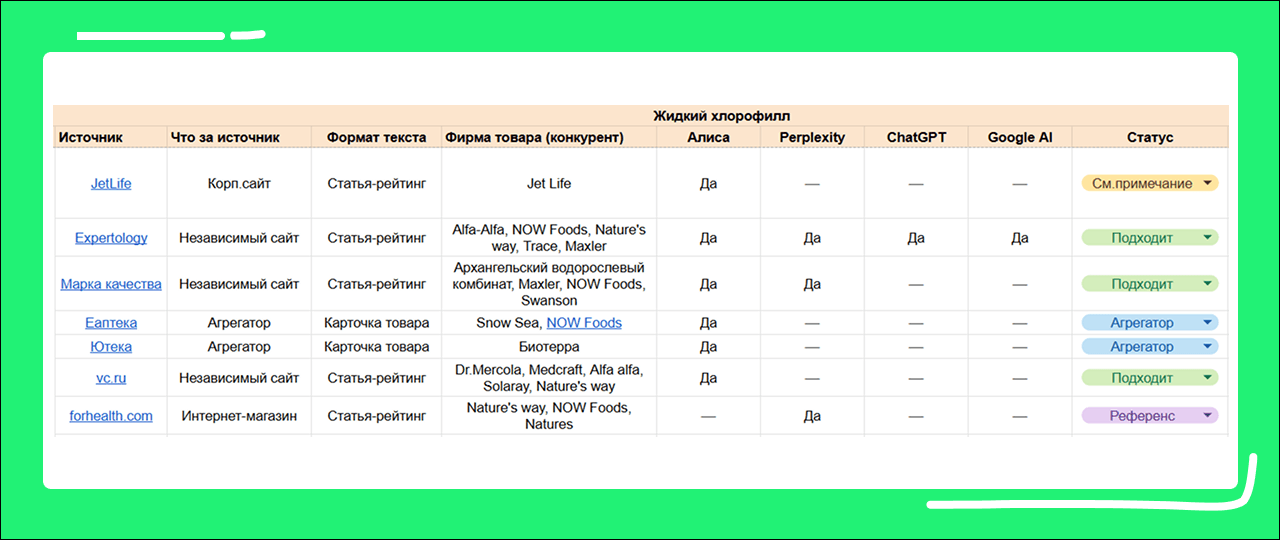This screenshot has width=1280, height=540.
Task: Open the См.примечание status dropdown
Action: pos(1149,184)
